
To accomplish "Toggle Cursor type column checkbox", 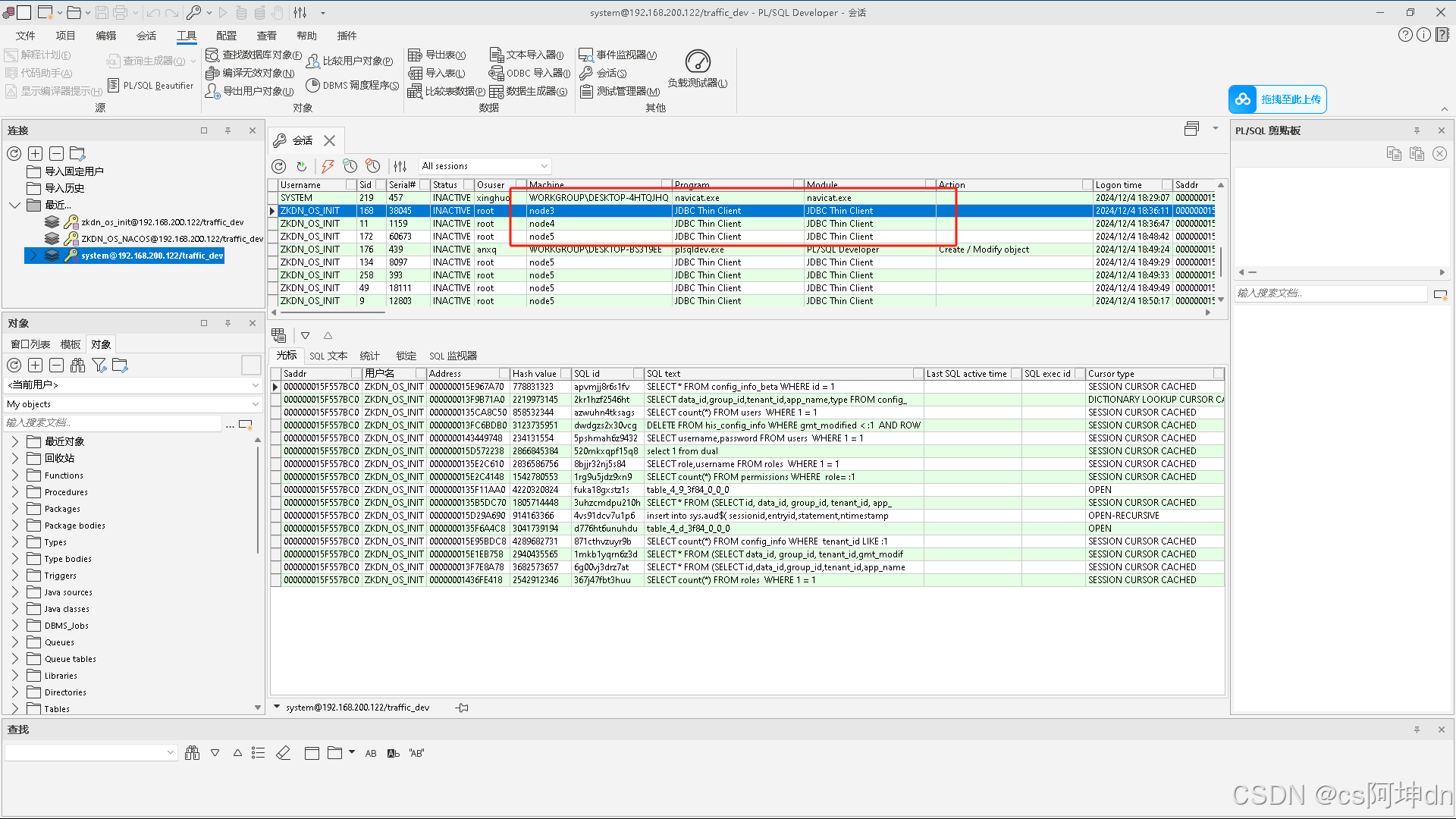I will (x=1218, y=374).
